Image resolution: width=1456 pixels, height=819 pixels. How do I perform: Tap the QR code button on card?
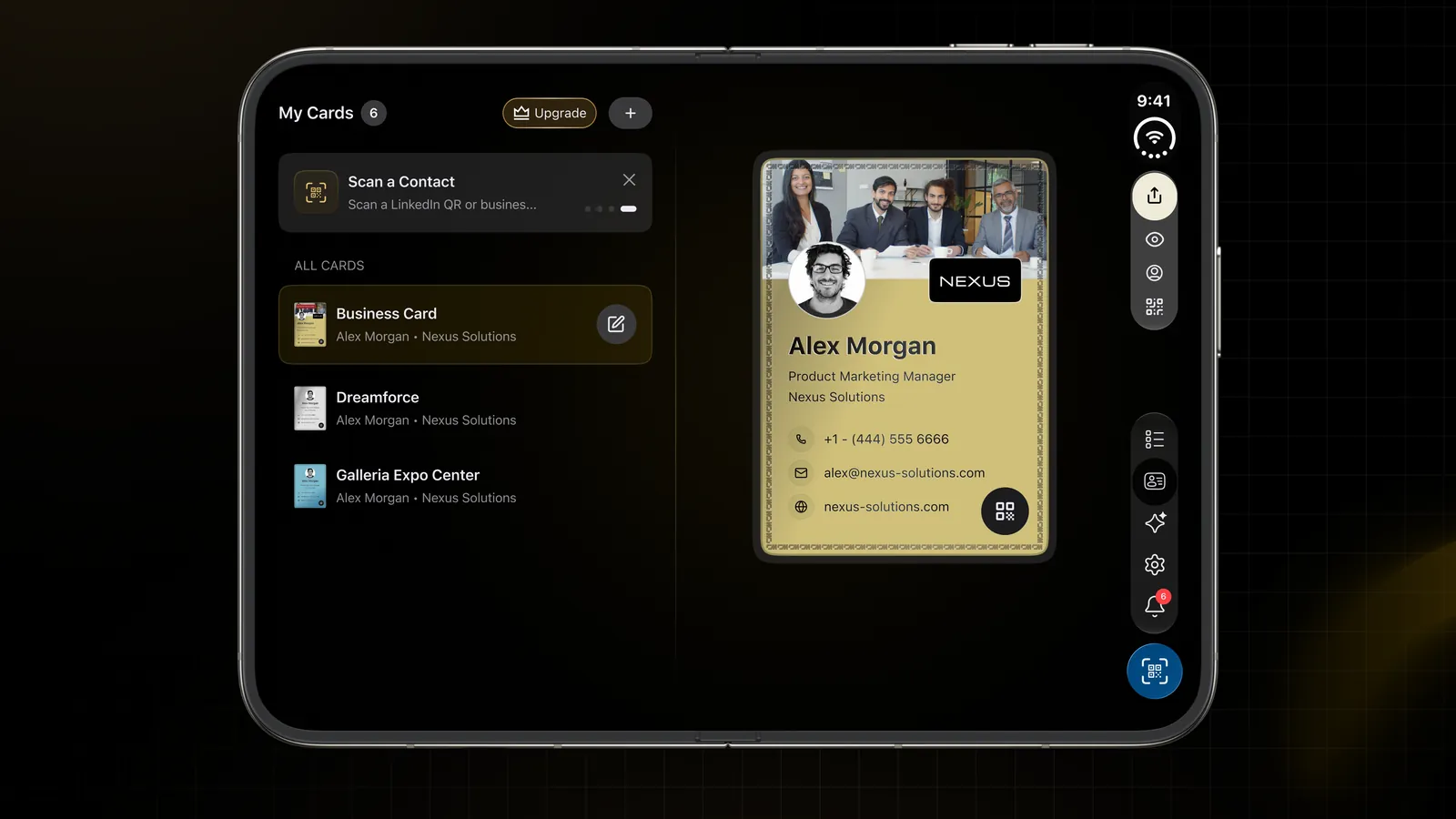pyautogui.click(x=1005, y=511)
